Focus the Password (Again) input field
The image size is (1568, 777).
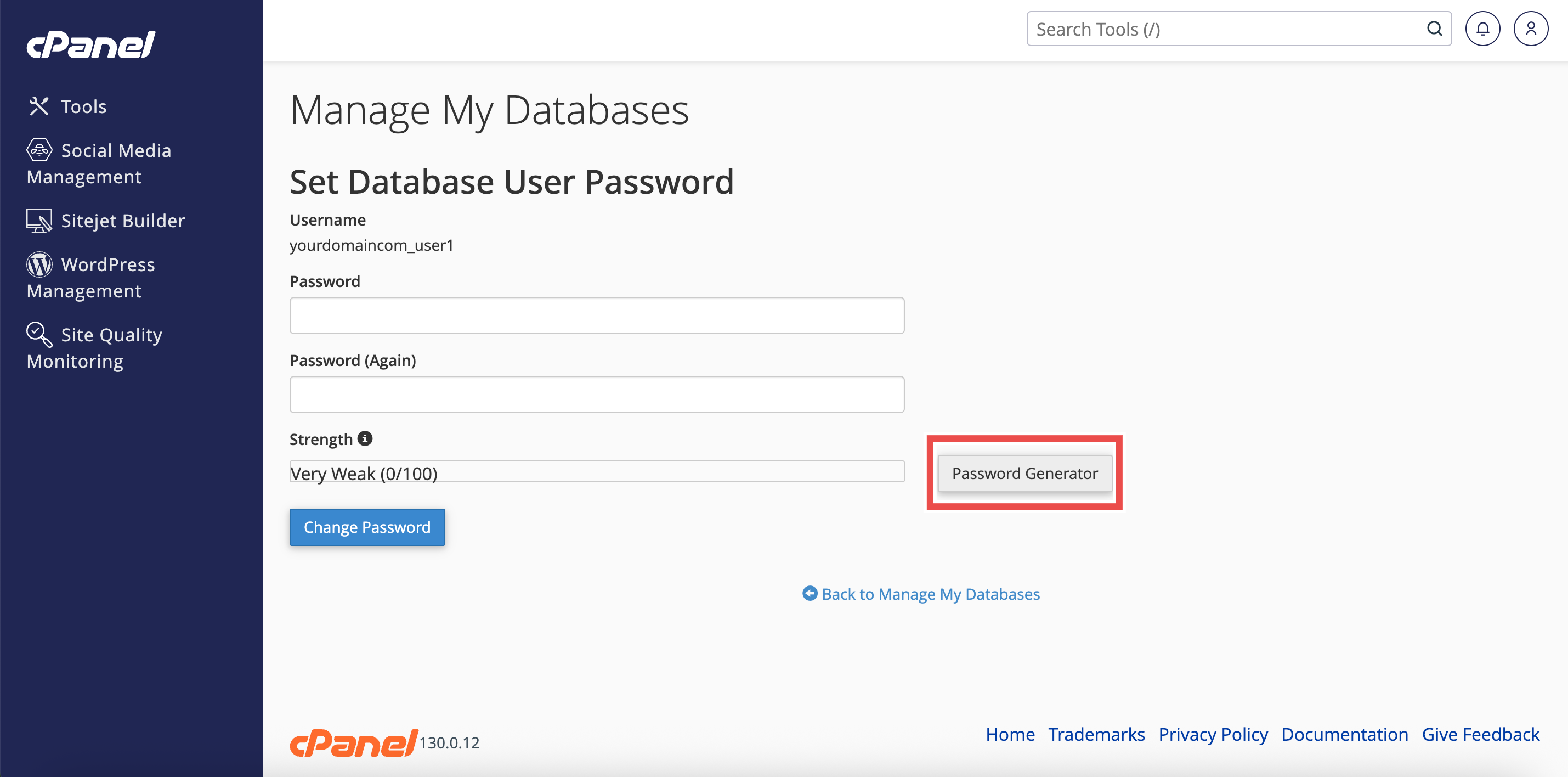(597, 395)
